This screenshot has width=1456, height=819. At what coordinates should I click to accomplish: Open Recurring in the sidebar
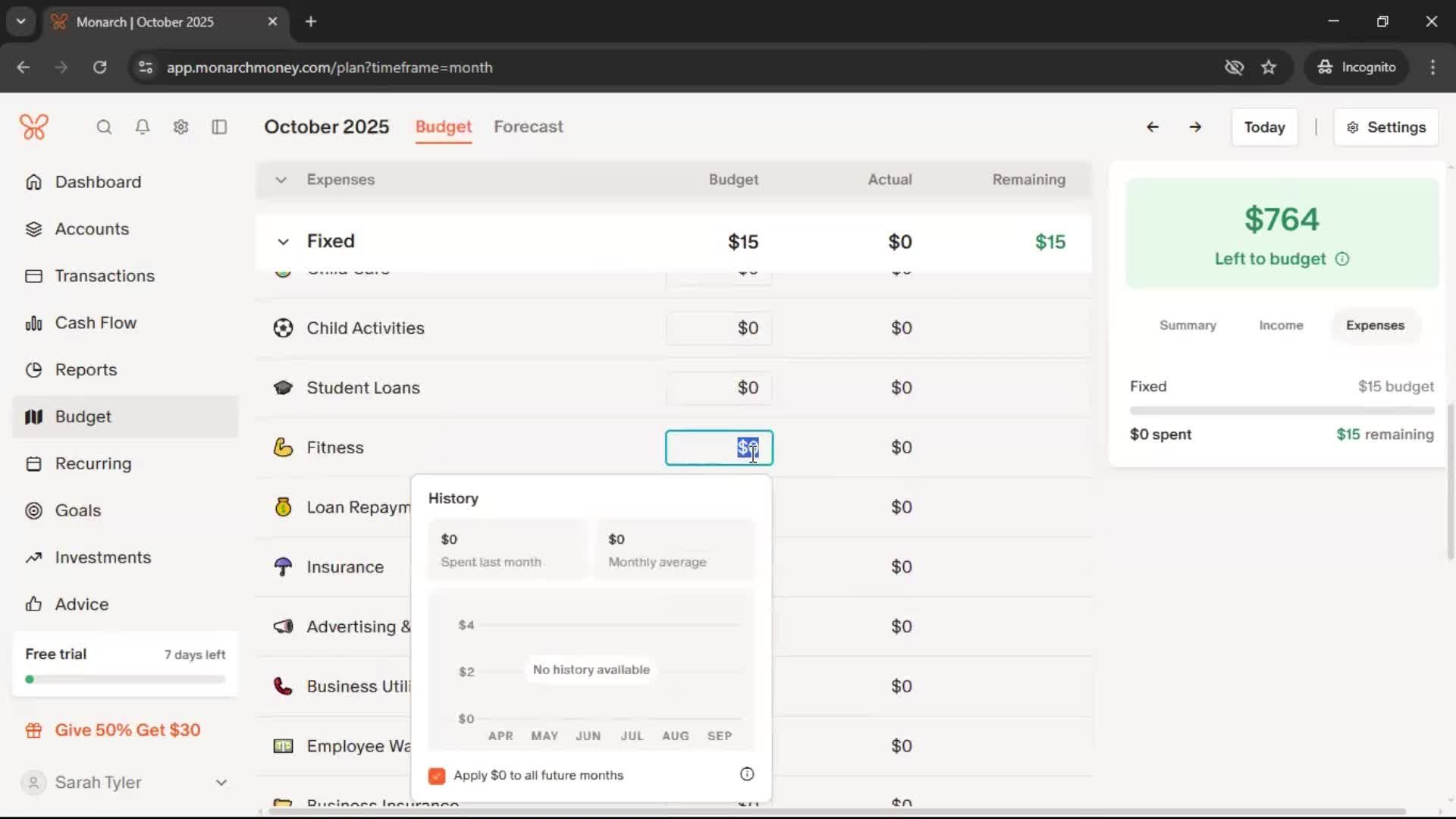point(93,464)
